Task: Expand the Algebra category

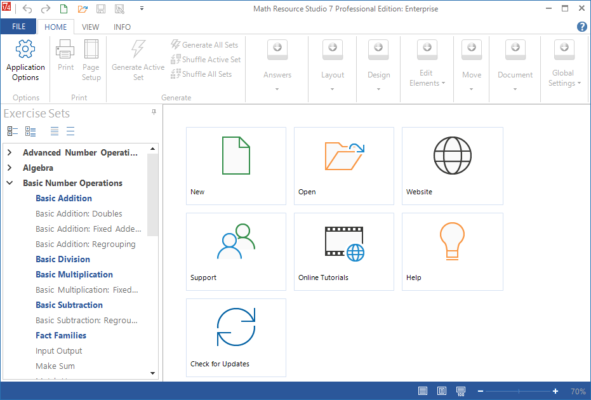Action: 10,168
